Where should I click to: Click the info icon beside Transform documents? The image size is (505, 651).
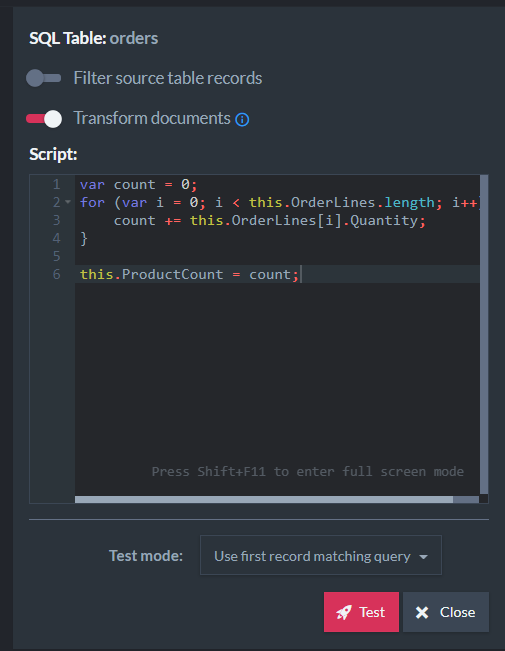(x=242, y=120)
